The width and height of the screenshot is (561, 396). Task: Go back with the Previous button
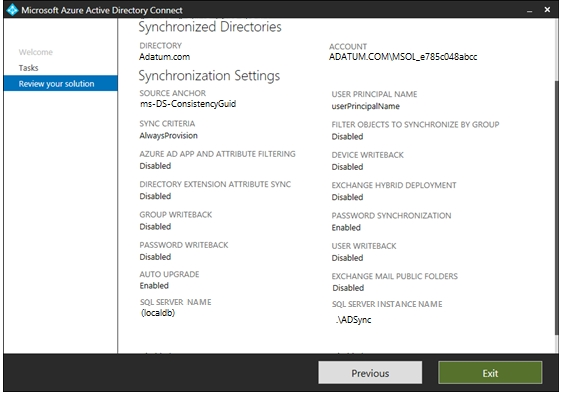[x=370, y=373]
